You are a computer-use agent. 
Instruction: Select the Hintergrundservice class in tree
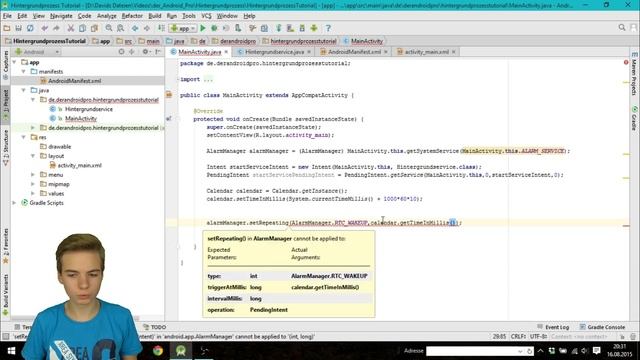[89, 109]
